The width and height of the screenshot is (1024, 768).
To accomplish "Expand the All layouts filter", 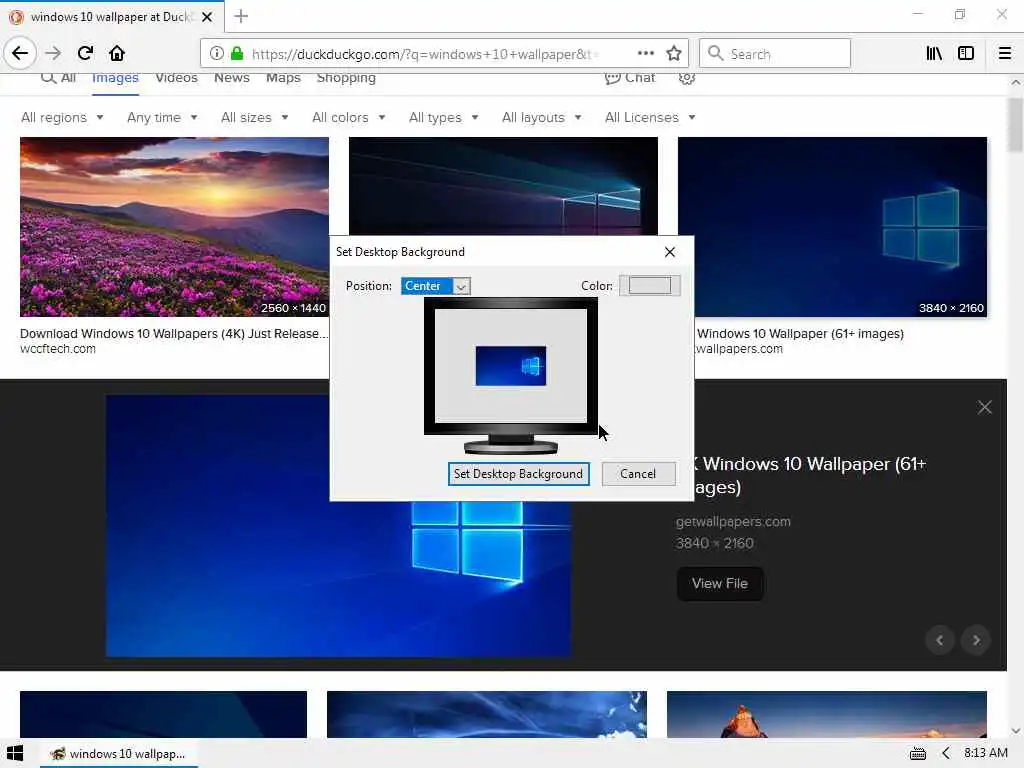I will coord(541,118).
